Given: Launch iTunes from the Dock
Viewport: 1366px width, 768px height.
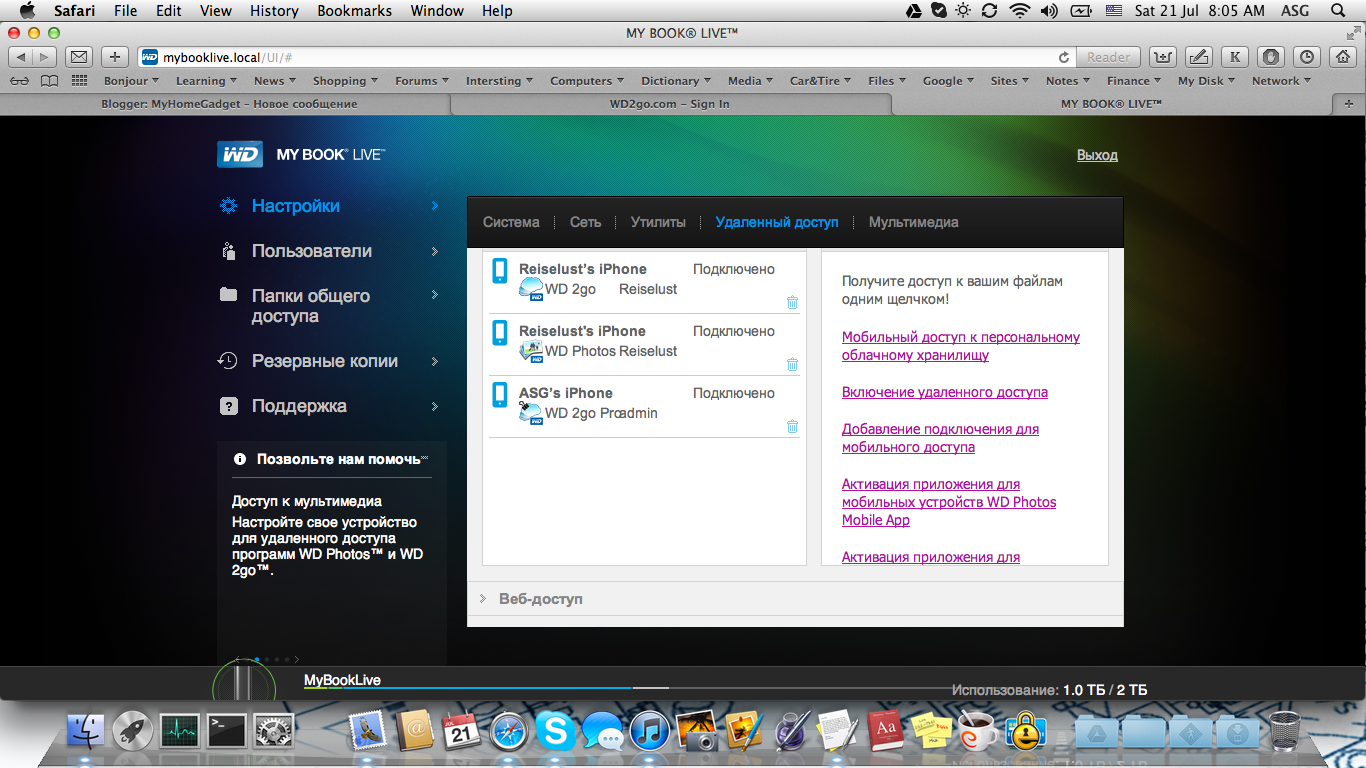Looking at the screenshot, I should coord(650,732).
